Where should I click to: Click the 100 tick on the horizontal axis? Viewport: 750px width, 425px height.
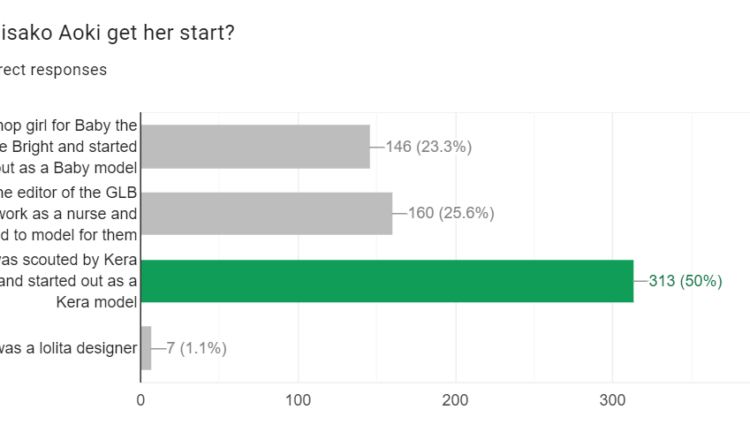298,399
